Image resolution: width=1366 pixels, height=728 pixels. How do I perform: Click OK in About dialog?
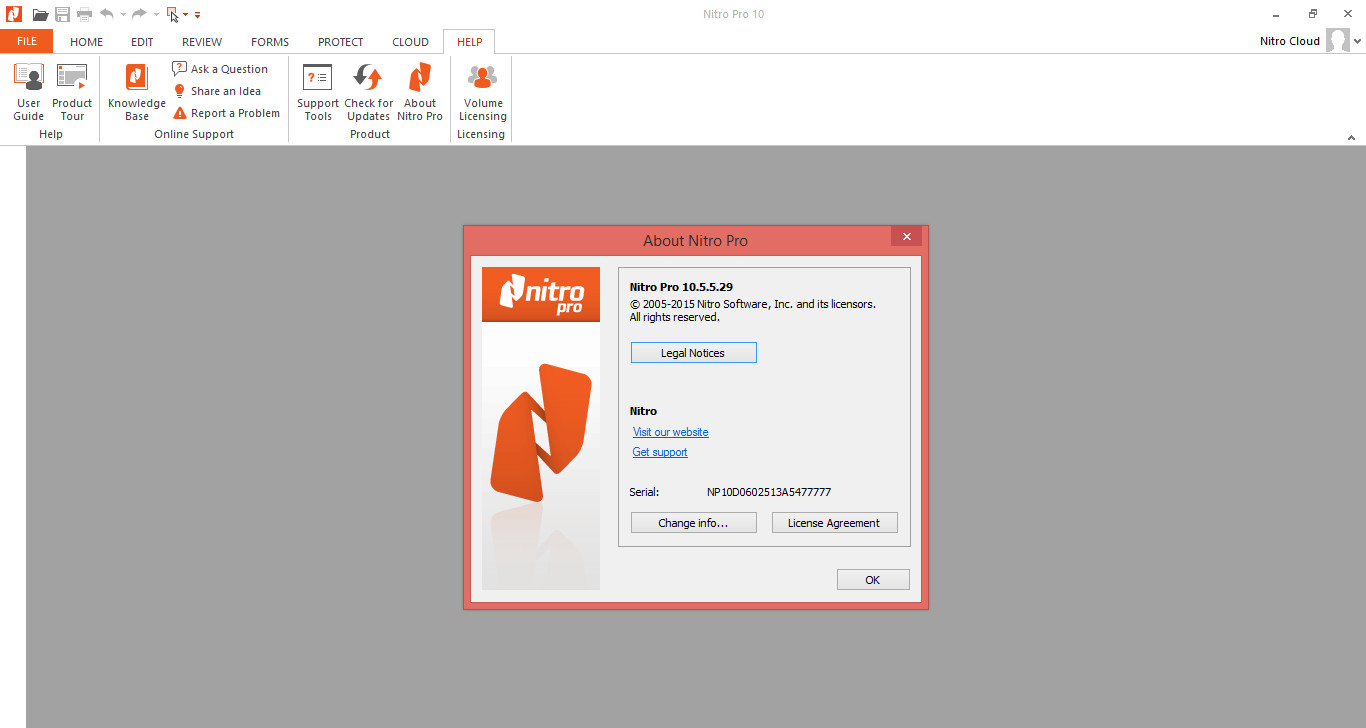pyautogui.click(x=873, y=580)
